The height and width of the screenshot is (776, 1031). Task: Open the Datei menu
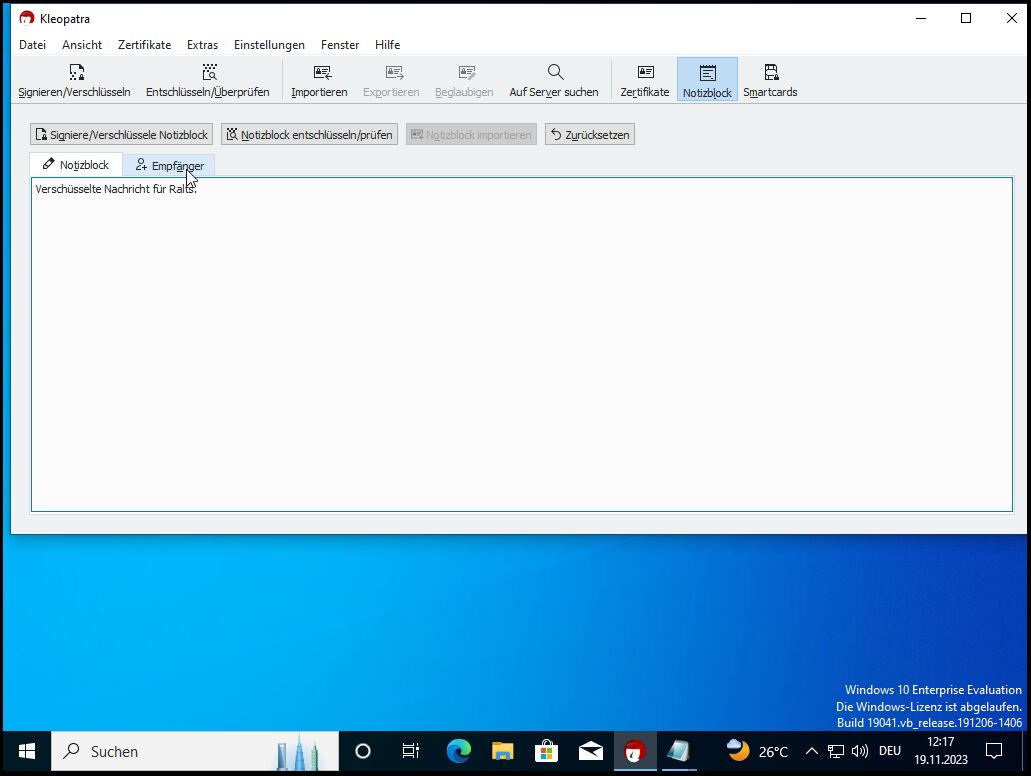coord(33,45)
